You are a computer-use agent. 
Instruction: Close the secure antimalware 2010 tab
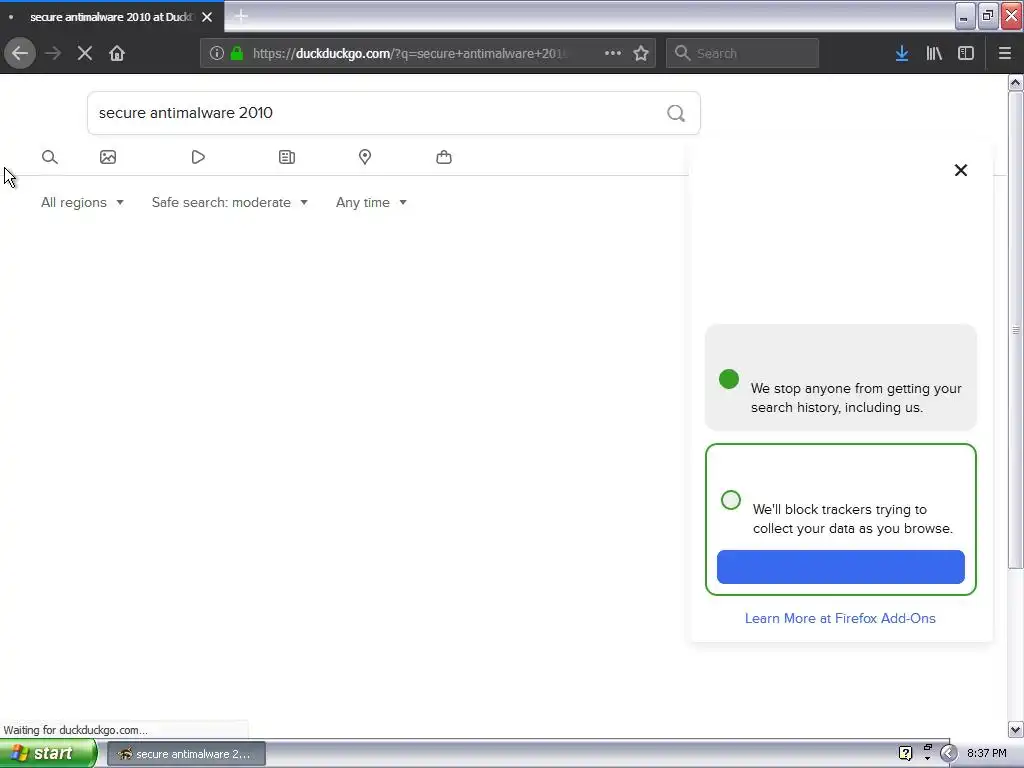[x=207, y=17]
